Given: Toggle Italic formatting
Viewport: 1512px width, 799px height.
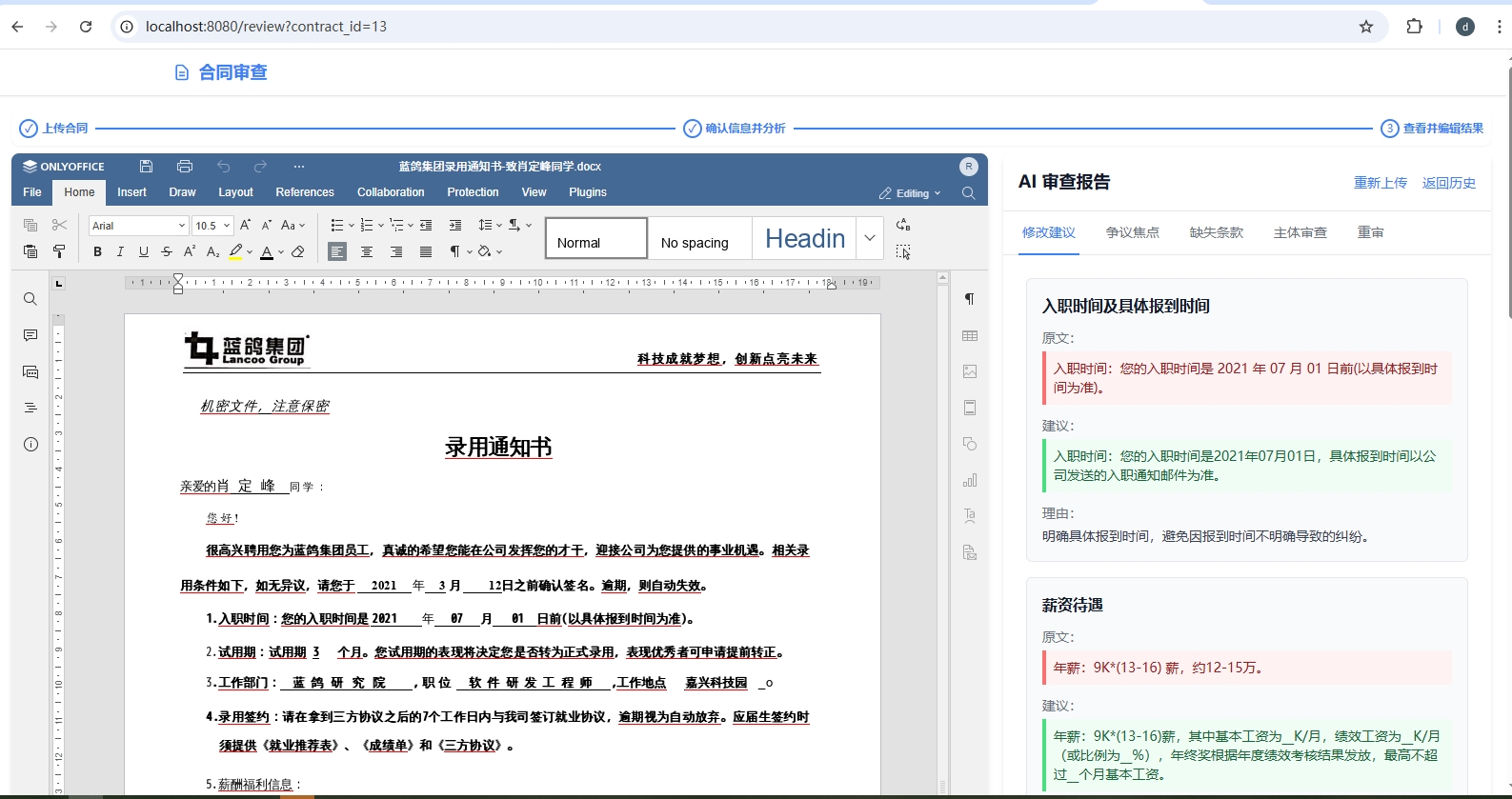Looking at the screenshot, I should [x=120, y=251].
